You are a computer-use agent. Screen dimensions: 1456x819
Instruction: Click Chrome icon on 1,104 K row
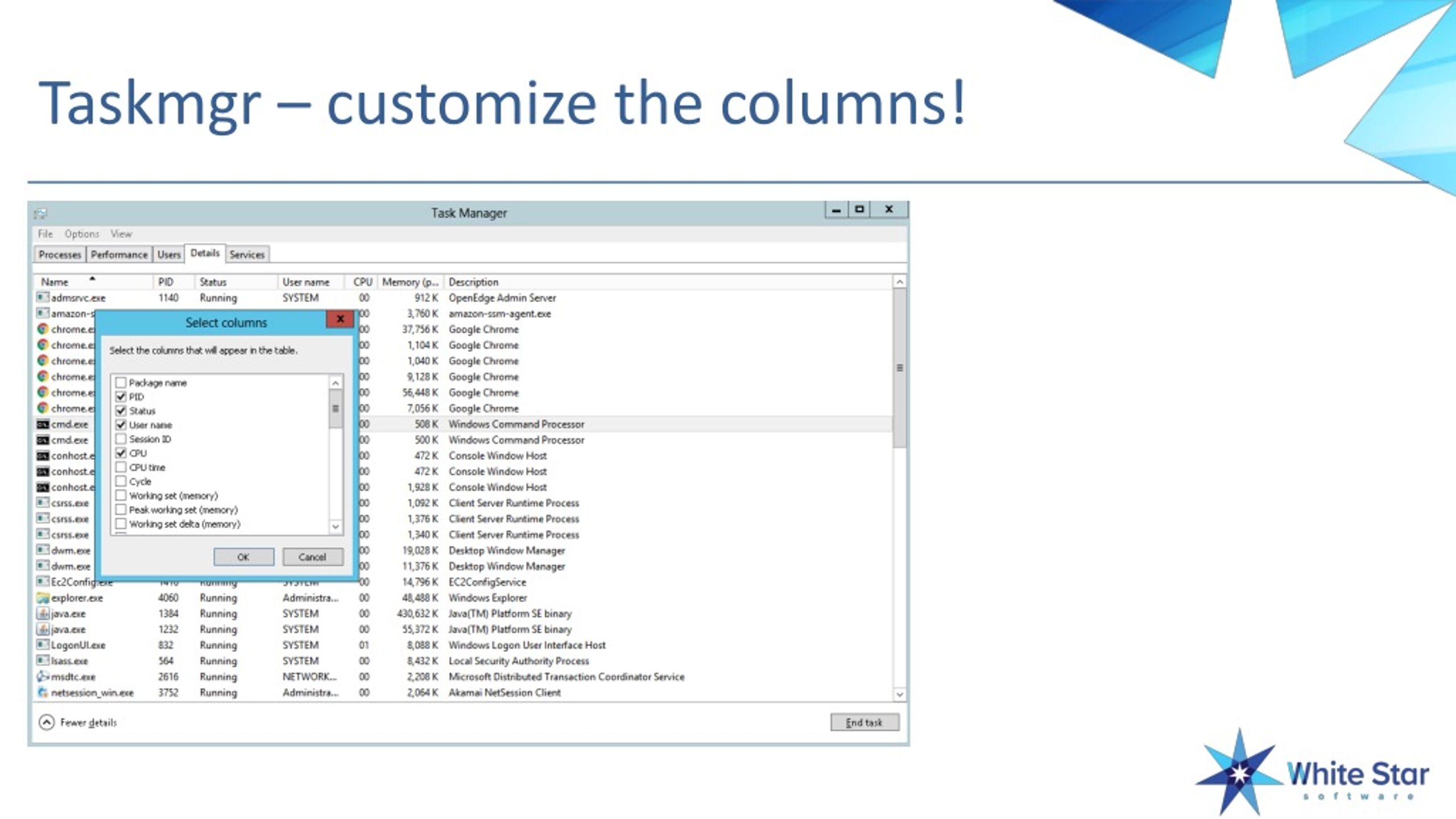tap(43, 345)
